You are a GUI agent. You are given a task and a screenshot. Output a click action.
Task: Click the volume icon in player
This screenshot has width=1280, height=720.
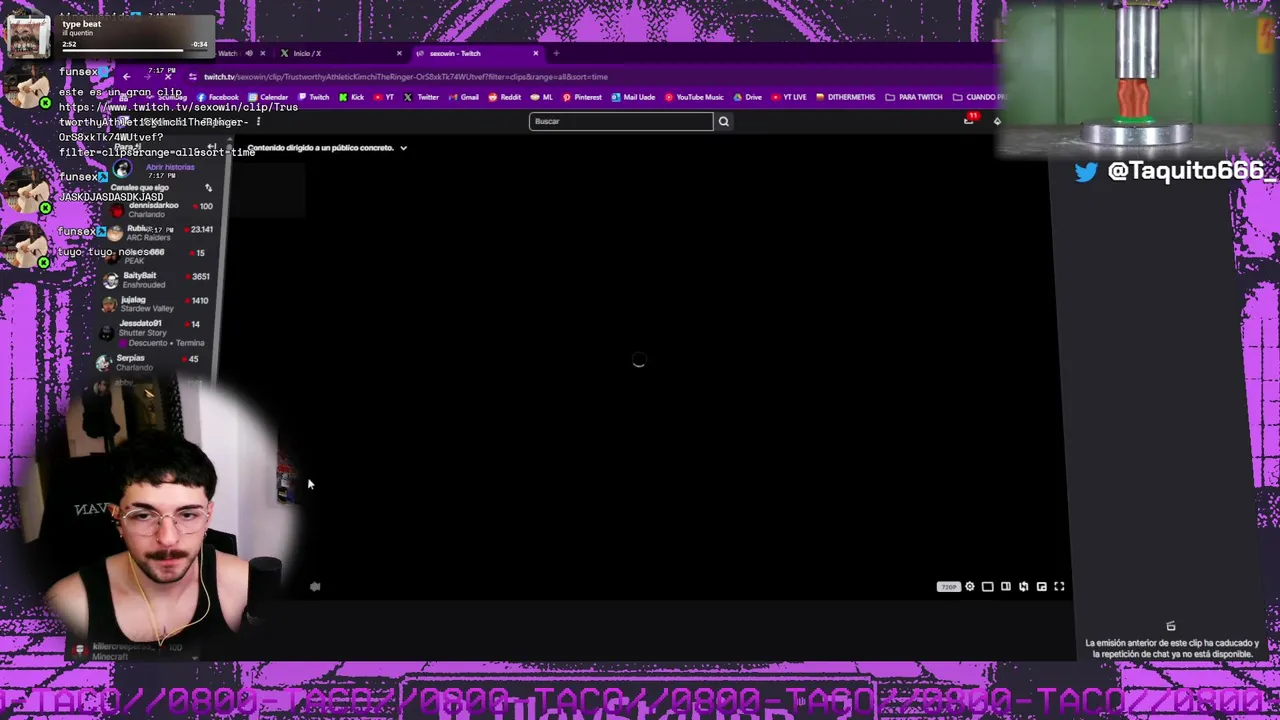point(315,587)
